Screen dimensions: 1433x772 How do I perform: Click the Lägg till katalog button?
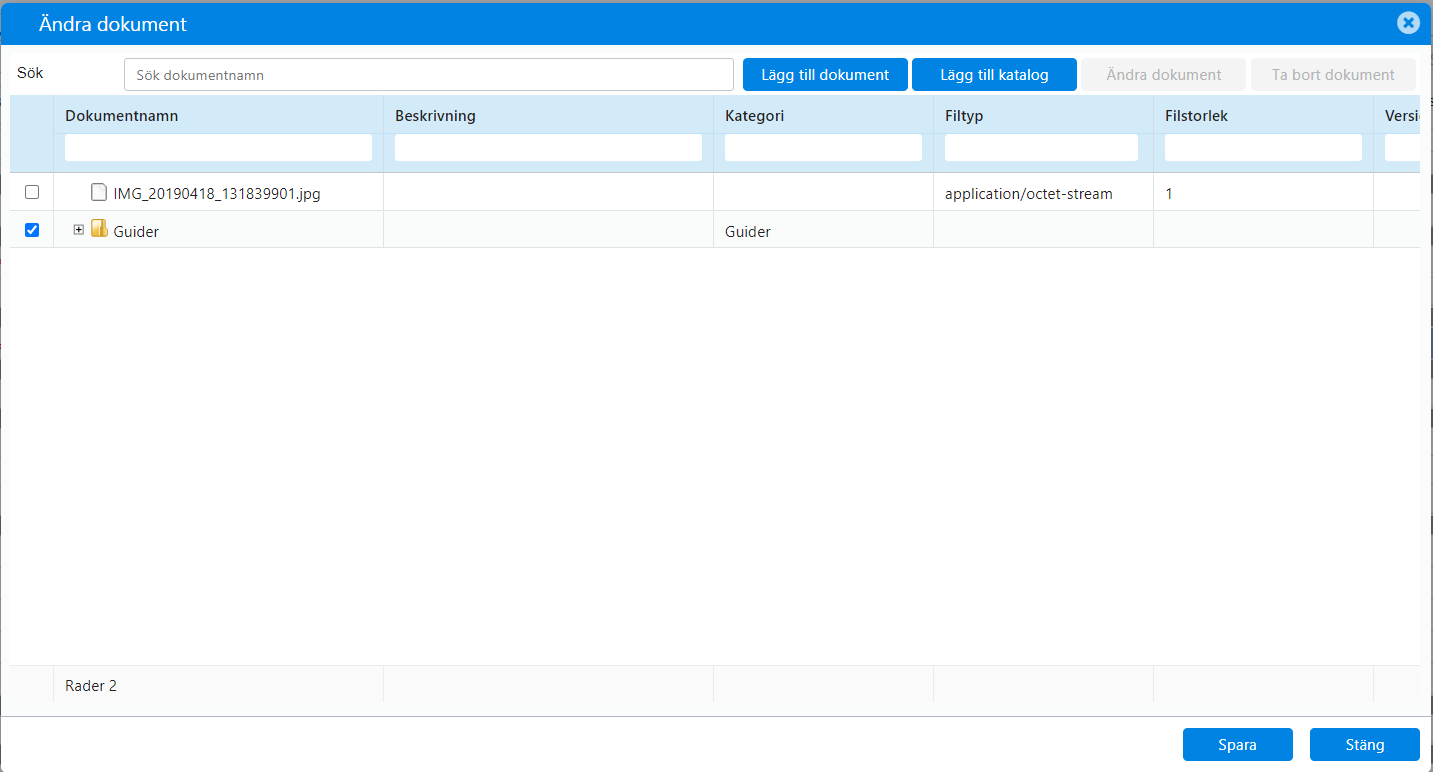coord(994,75)
